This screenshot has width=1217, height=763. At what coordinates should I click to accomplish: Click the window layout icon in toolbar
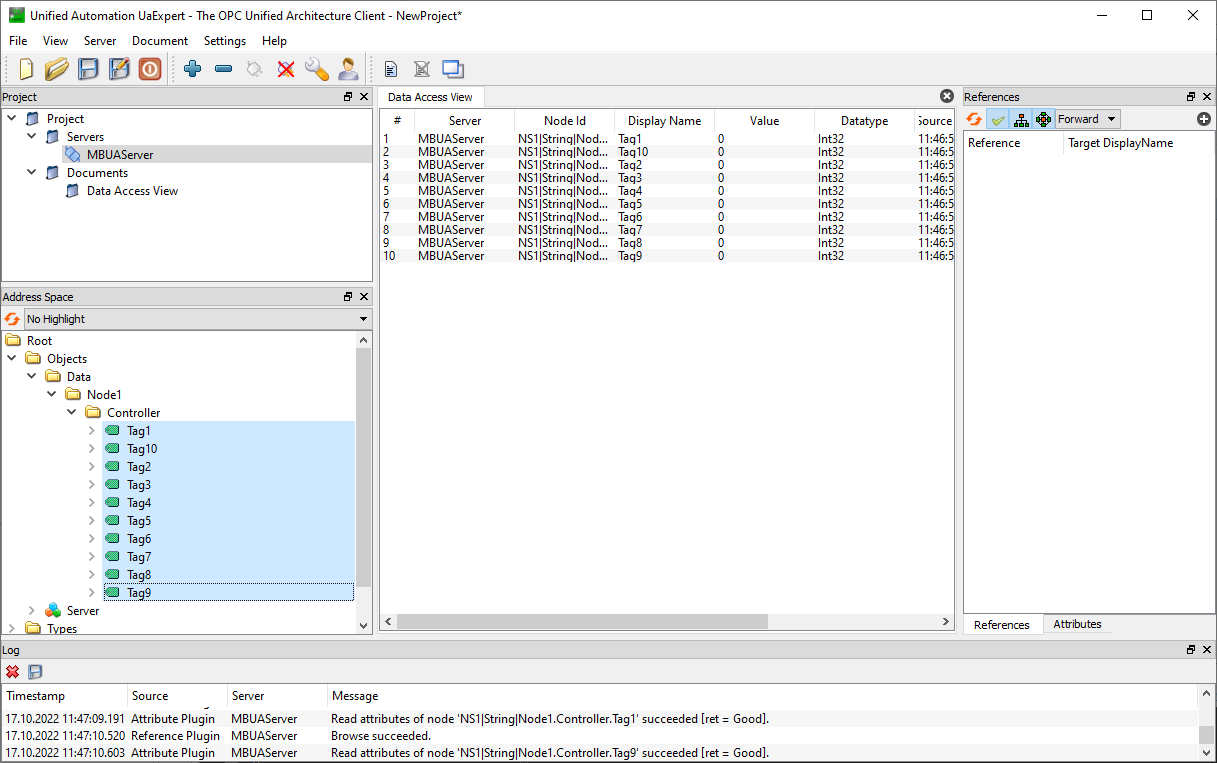[453, 69]
